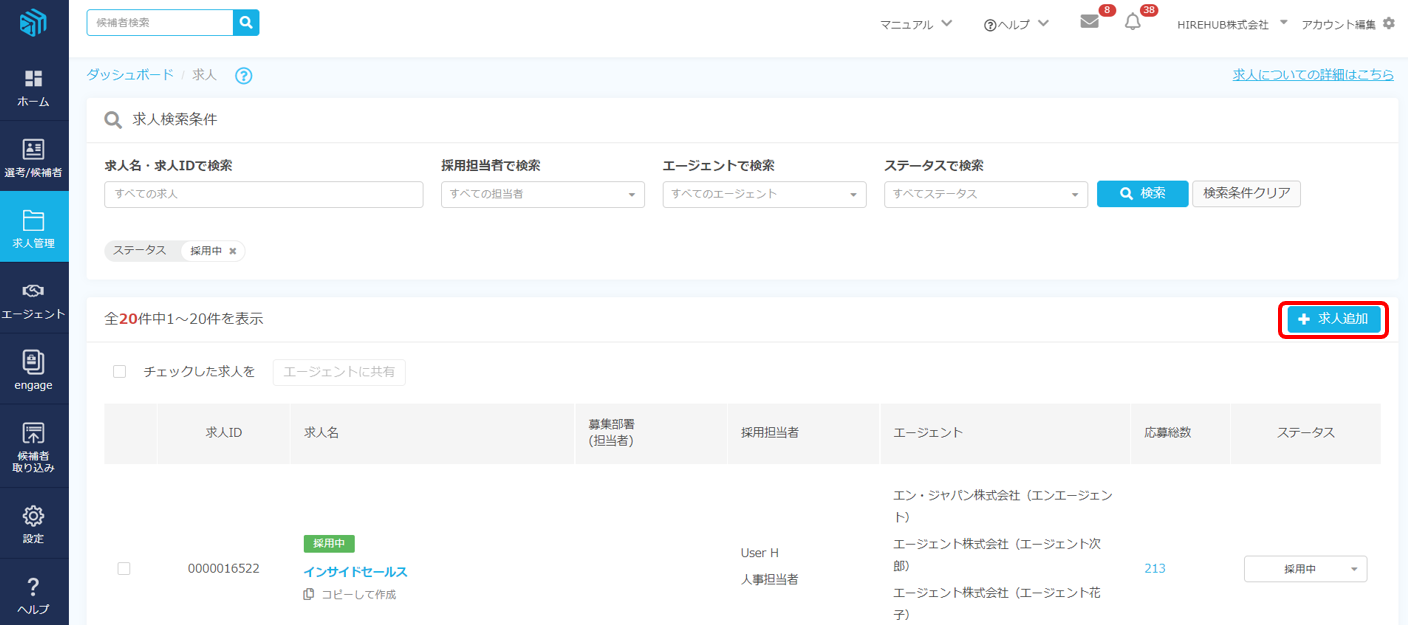Open the マニュアル menu in header
The image size is (1408, 625).
(x=916, y=24)
